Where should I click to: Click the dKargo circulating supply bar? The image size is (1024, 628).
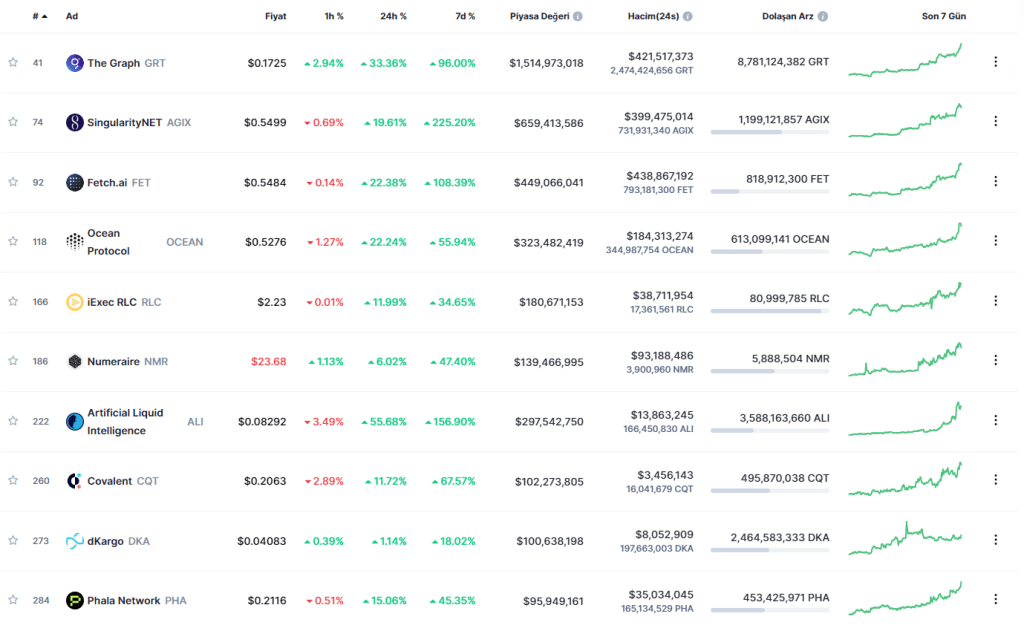(770, 550)
